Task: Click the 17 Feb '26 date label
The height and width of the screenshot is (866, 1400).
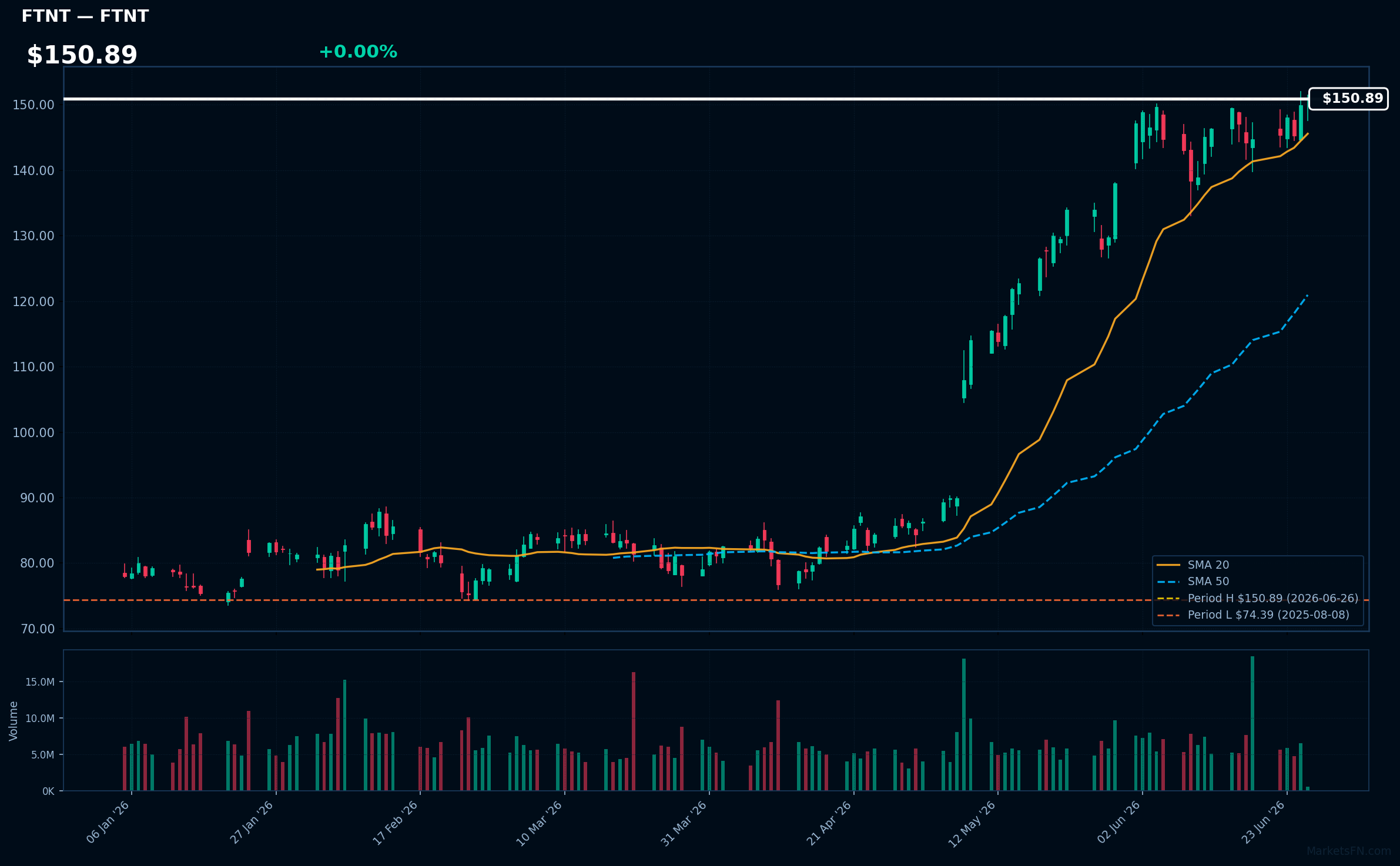Action: 396,823
